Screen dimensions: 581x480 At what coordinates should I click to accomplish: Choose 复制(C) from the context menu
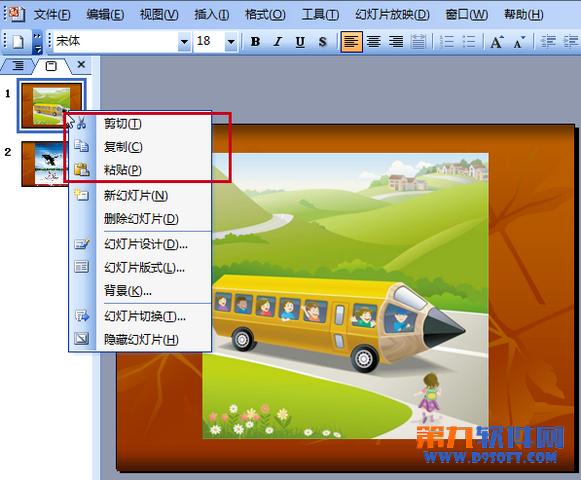pos(123,147)
